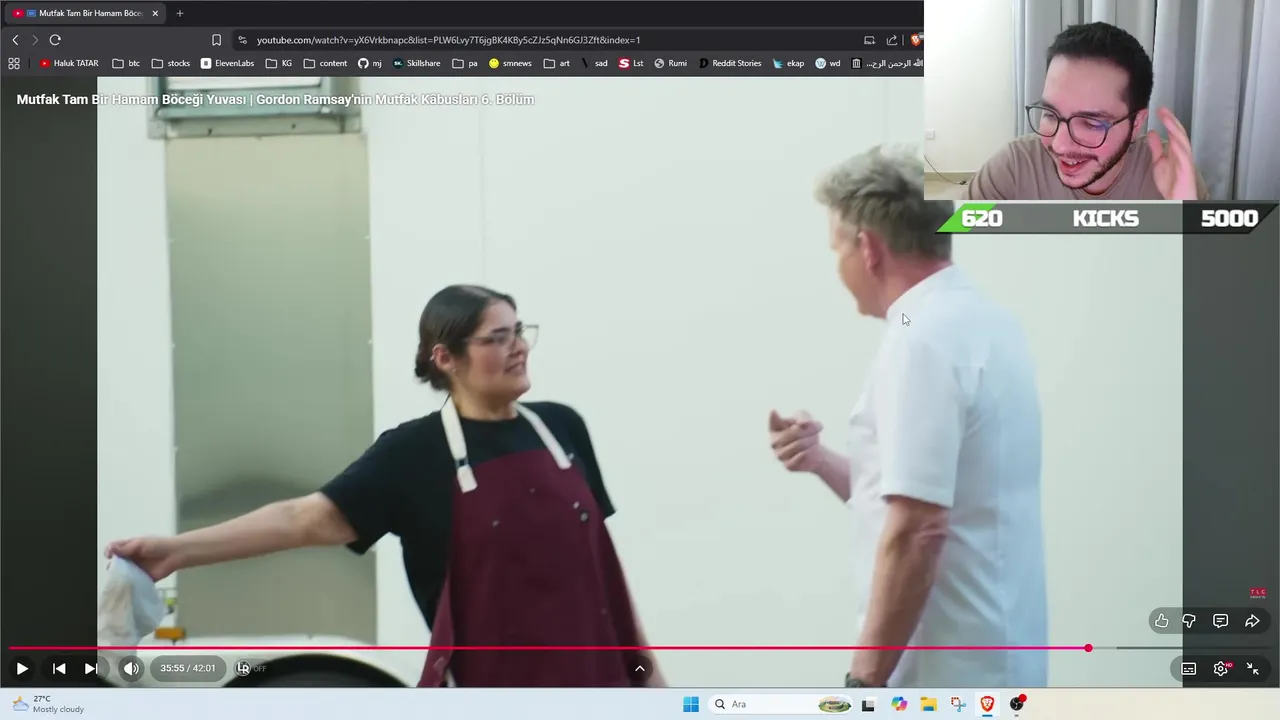Image resolution: width=1280 pixels, height=720 pixels.
Task: Open Snipping Tool from taskbar
Action: (958, 704)
